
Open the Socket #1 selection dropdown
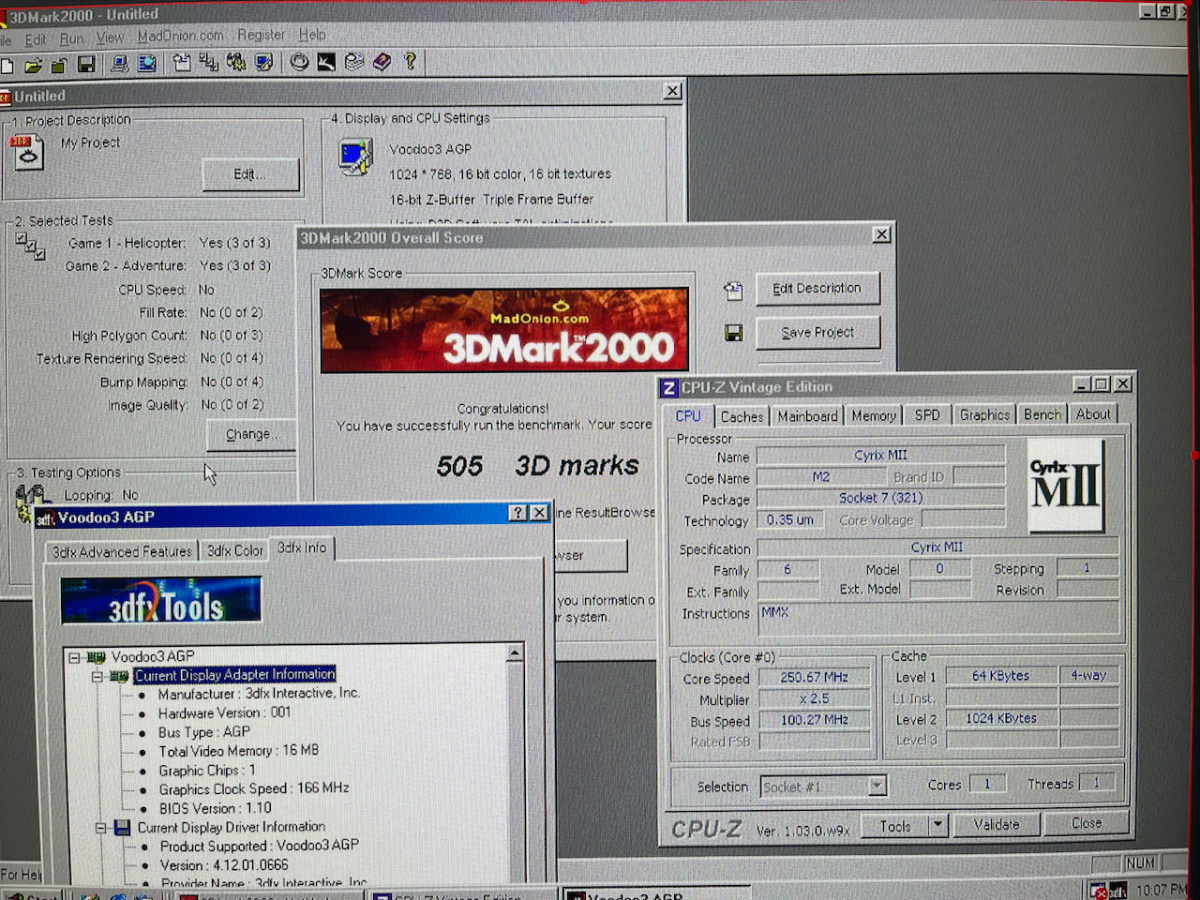(877, 786)
